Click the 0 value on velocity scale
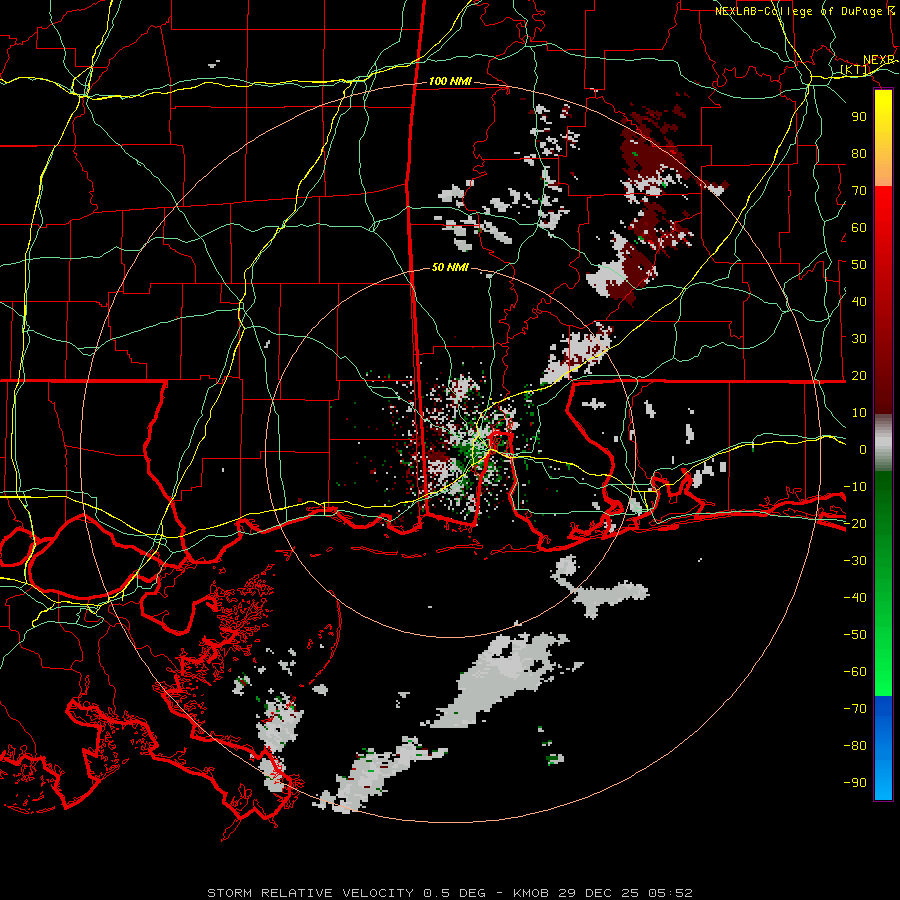Screen dimensions: 900x900 pyautogui.click(x=863, y=449)
